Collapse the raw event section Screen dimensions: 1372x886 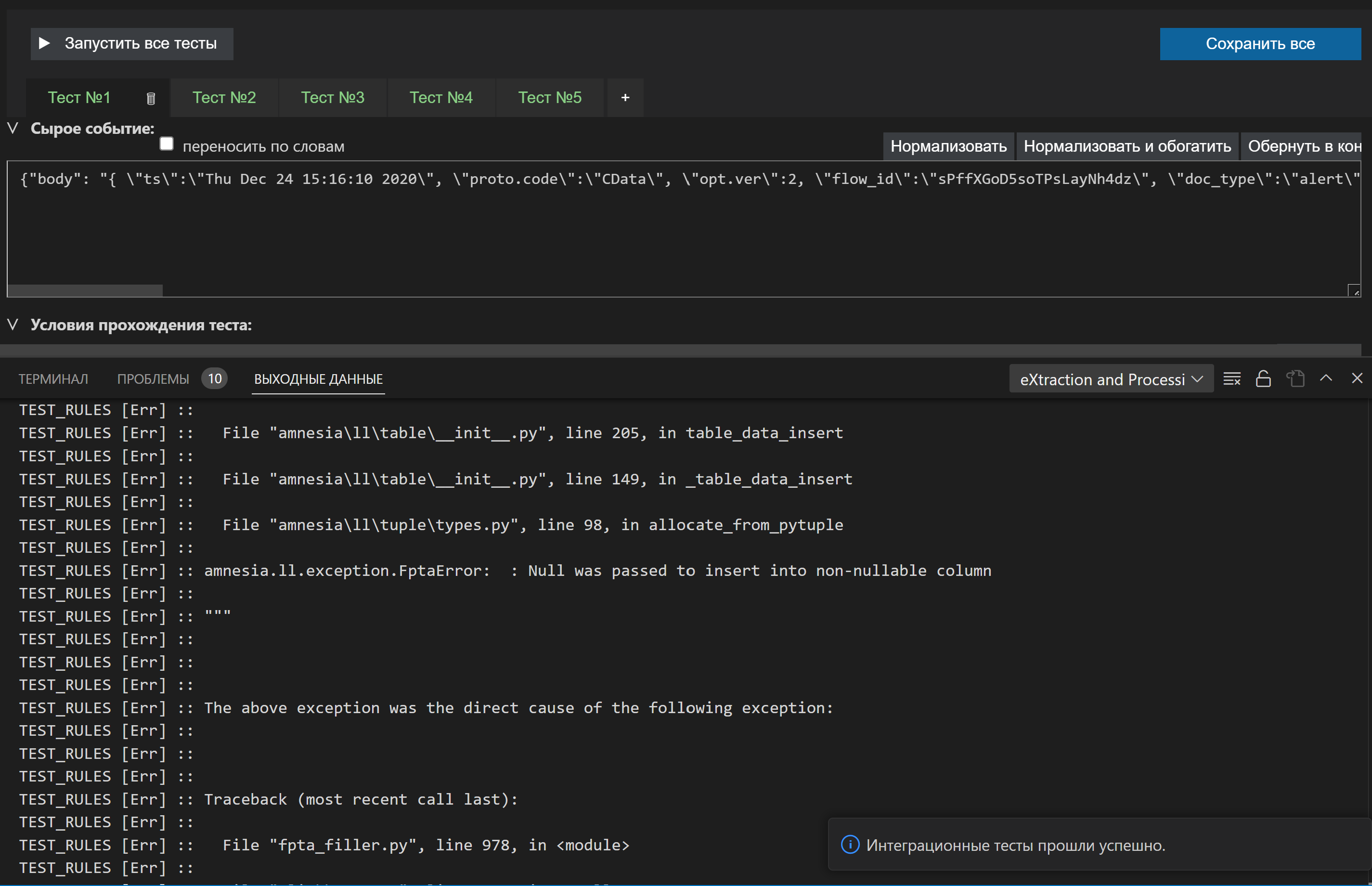tap(13, 128)
